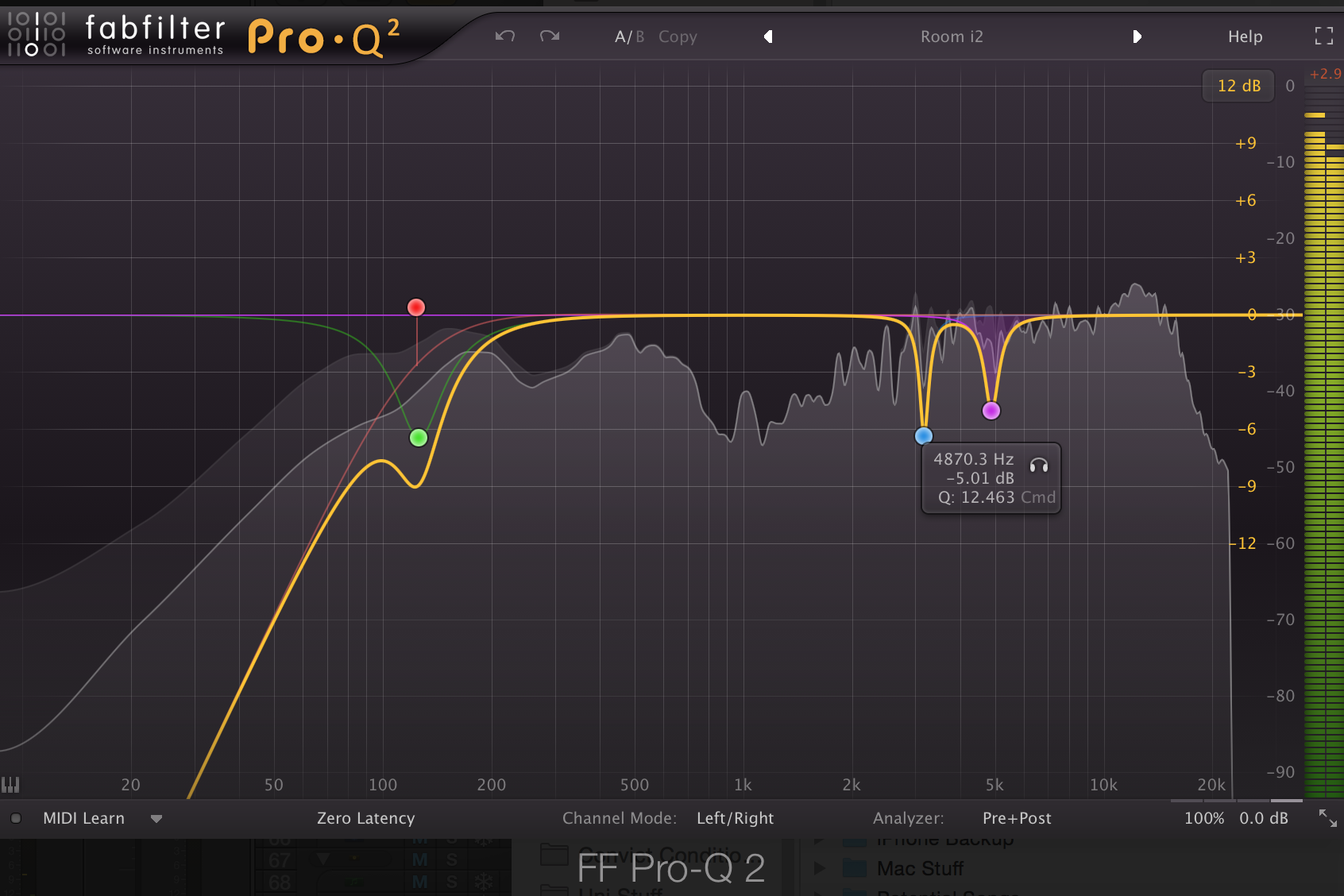Toggle the MIDI Learn indicator circle
Image resolution: width=1344 pixels, height=896 pixels.
tap(16, 818)
